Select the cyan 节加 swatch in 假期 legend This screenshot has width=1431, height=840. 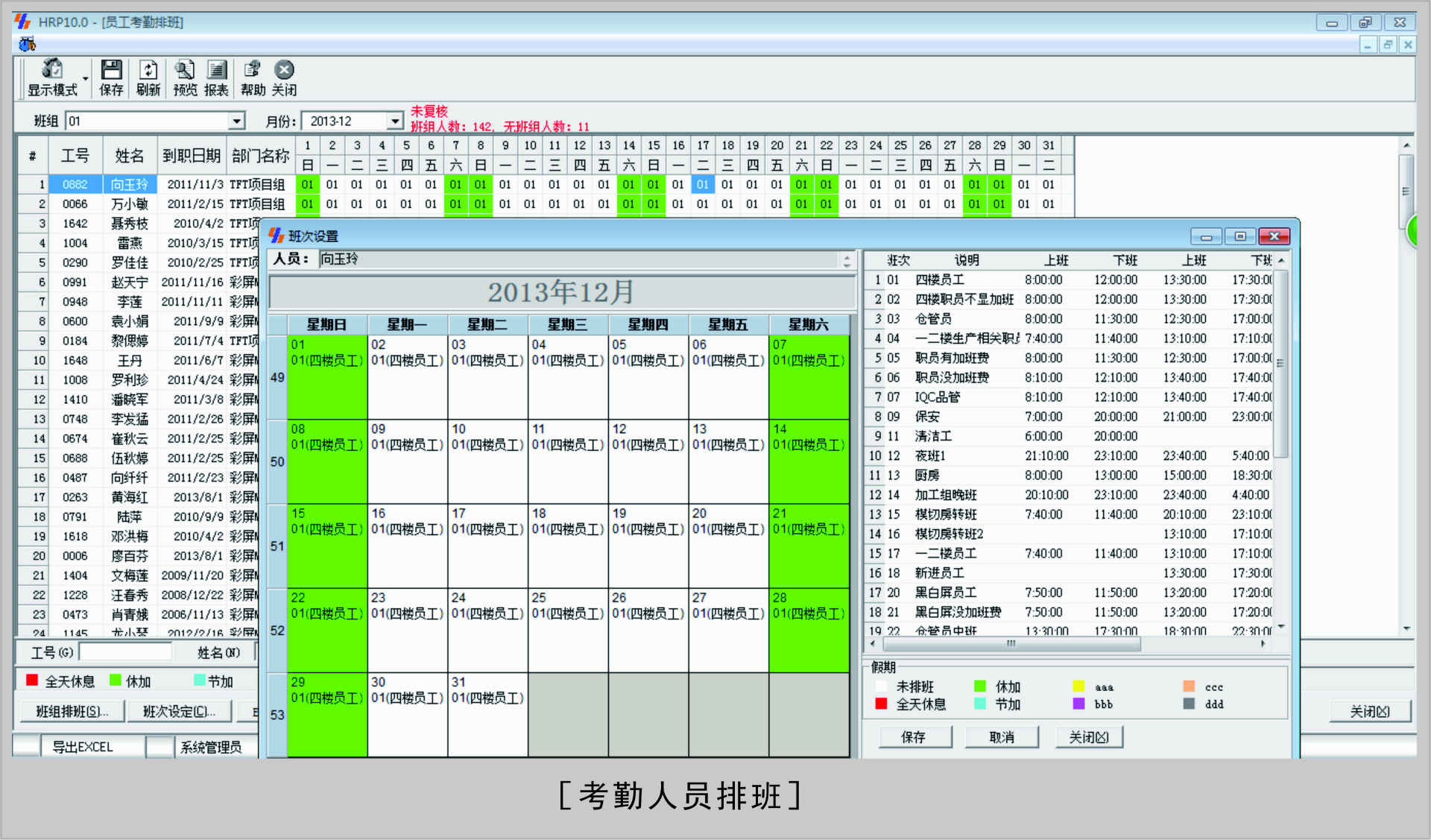[x=980, y=704]
